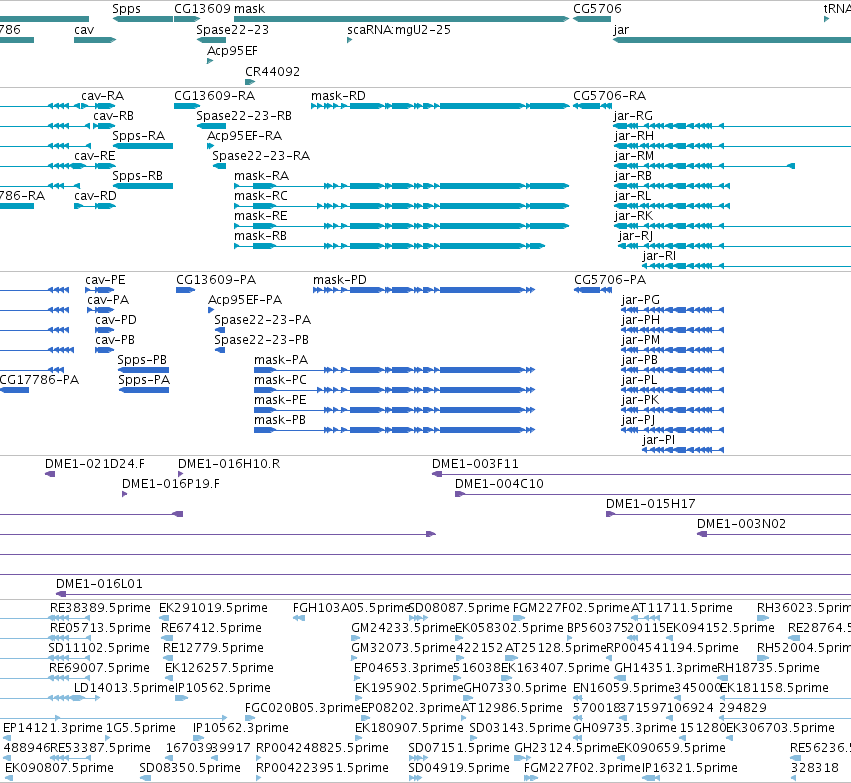Open the jar-RK transcript
The image size is (851, 783).
click(x=732, y=226)
